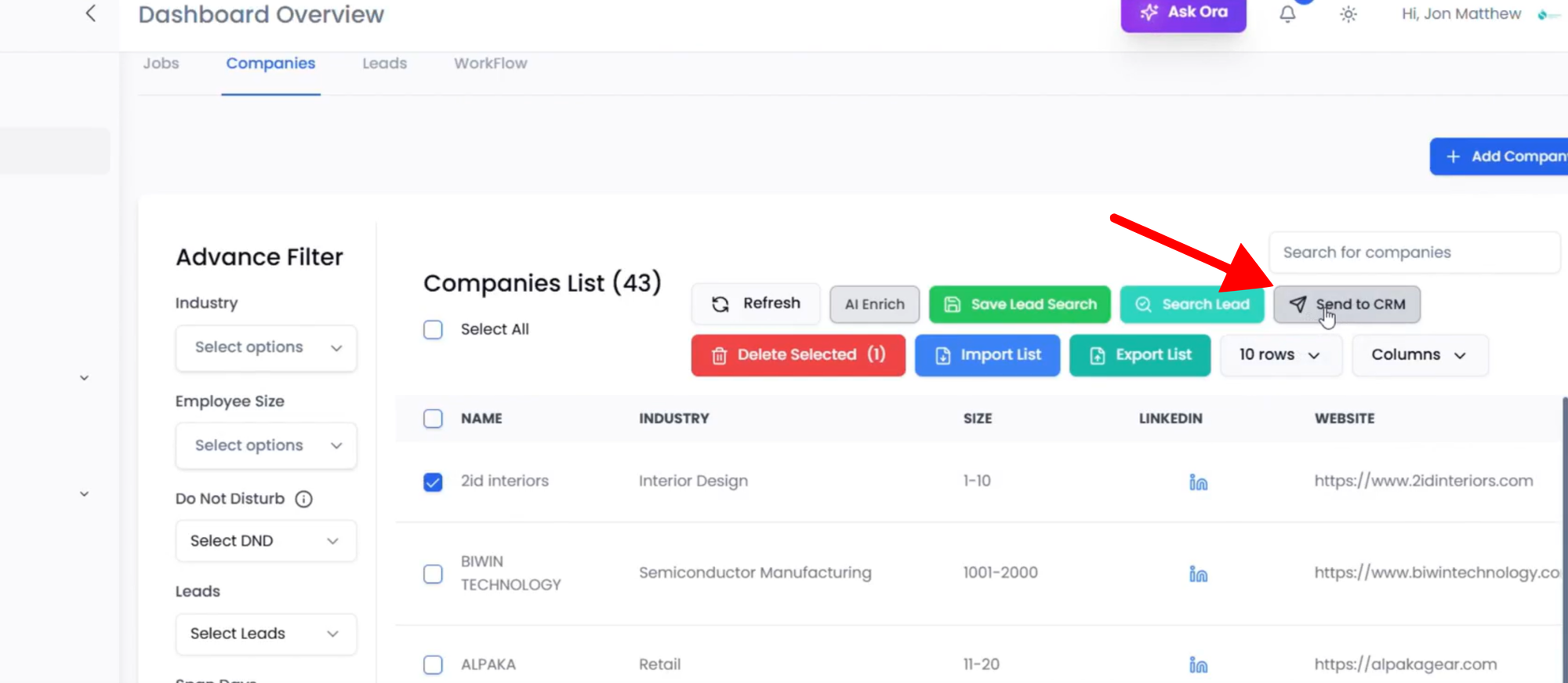Open LinkedIn icon for BIWIN TECHNOLOGY
Image resolution: width=1568 pixels, height=683 pixels.
point(1198,574)
